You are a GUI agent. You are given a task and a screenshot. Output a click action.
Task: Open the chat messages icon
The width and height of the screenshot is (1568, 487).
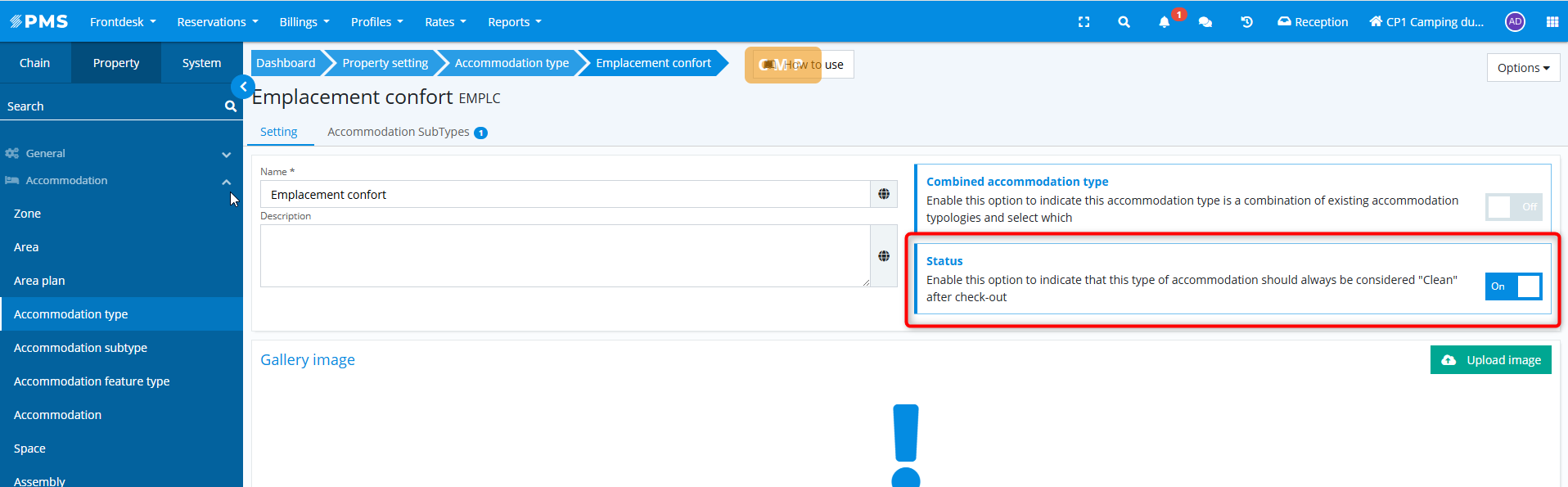point(1205,22)
